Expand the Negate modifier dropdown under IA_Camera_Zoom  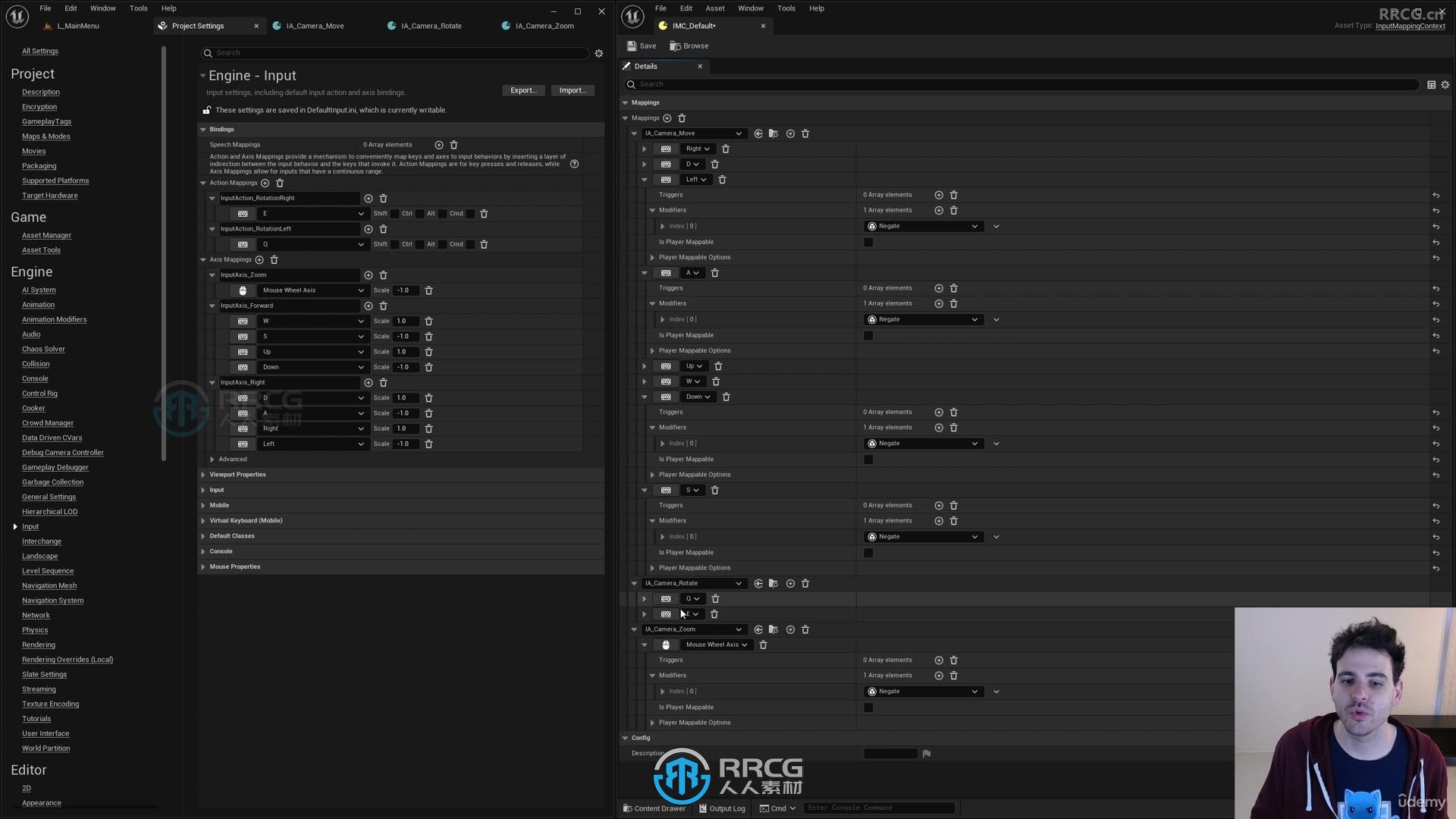pos(975,691)
